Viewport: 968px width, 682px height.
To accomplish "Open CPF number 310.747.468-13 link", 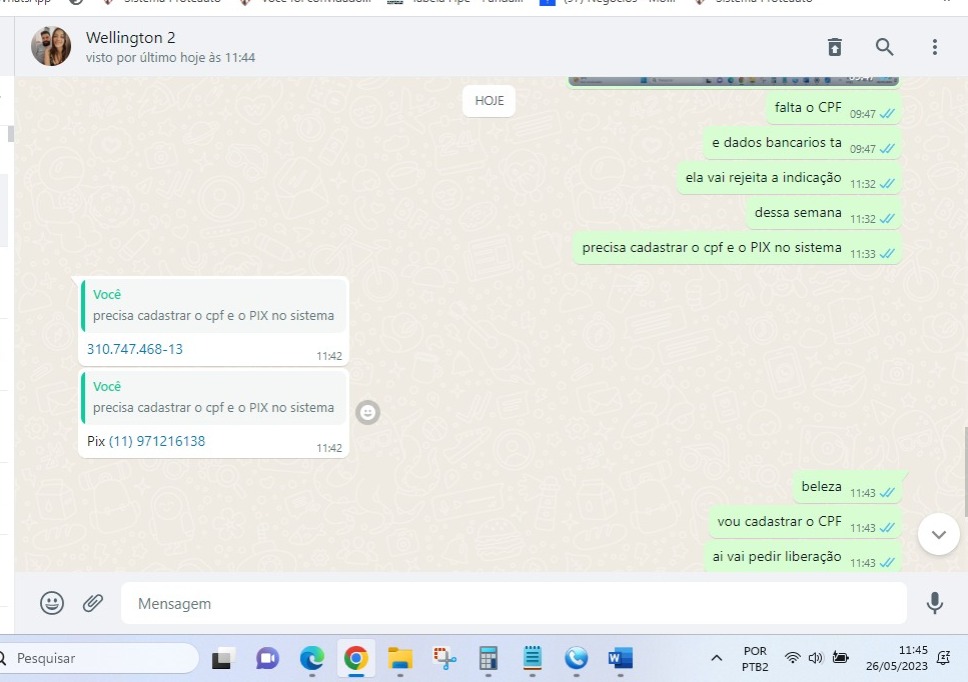I will (x=135, y=349).
